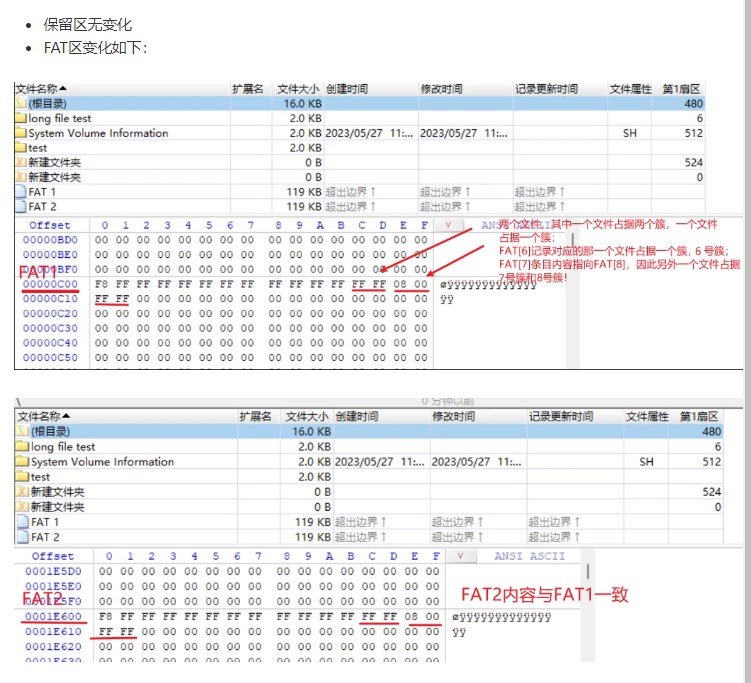Click the 创建时间 column header in FAT2 screenshot
This screenshot has height=683, width=751.
coord(357,416)
